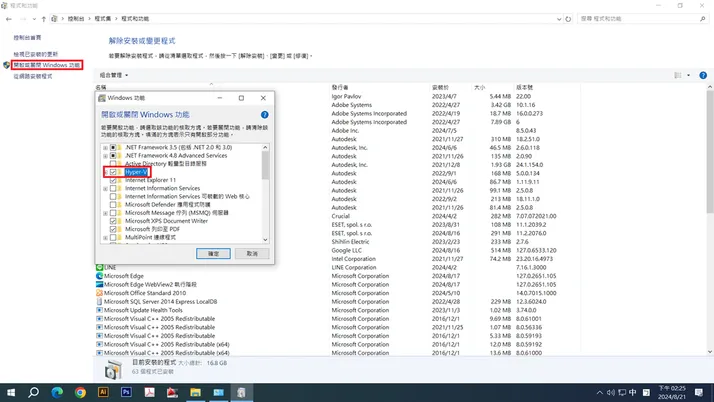This screenshot has height=402, width=714.
Task: Toggle the .NET Framework 3.5 checkbox
Action: tap(113, 148)
